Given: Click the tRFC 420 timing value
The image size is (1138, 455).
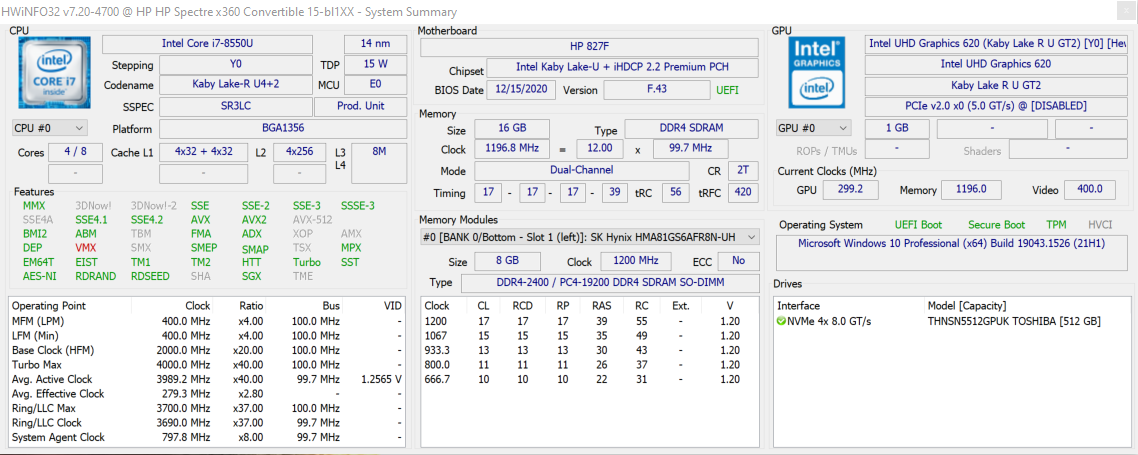Looking at the screenshot, I should pyautogui.click(x=743, y=193).
